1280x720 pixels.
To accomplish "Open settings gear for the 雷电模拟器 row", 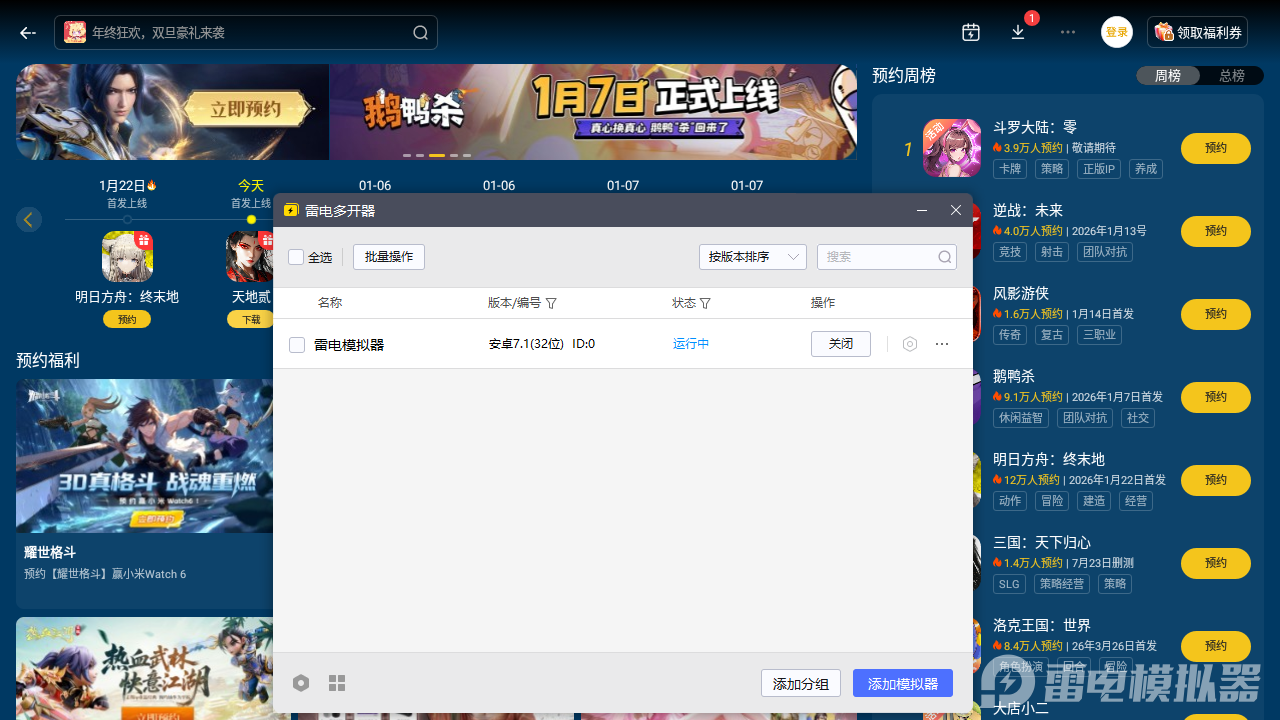I will pos(909,343).
